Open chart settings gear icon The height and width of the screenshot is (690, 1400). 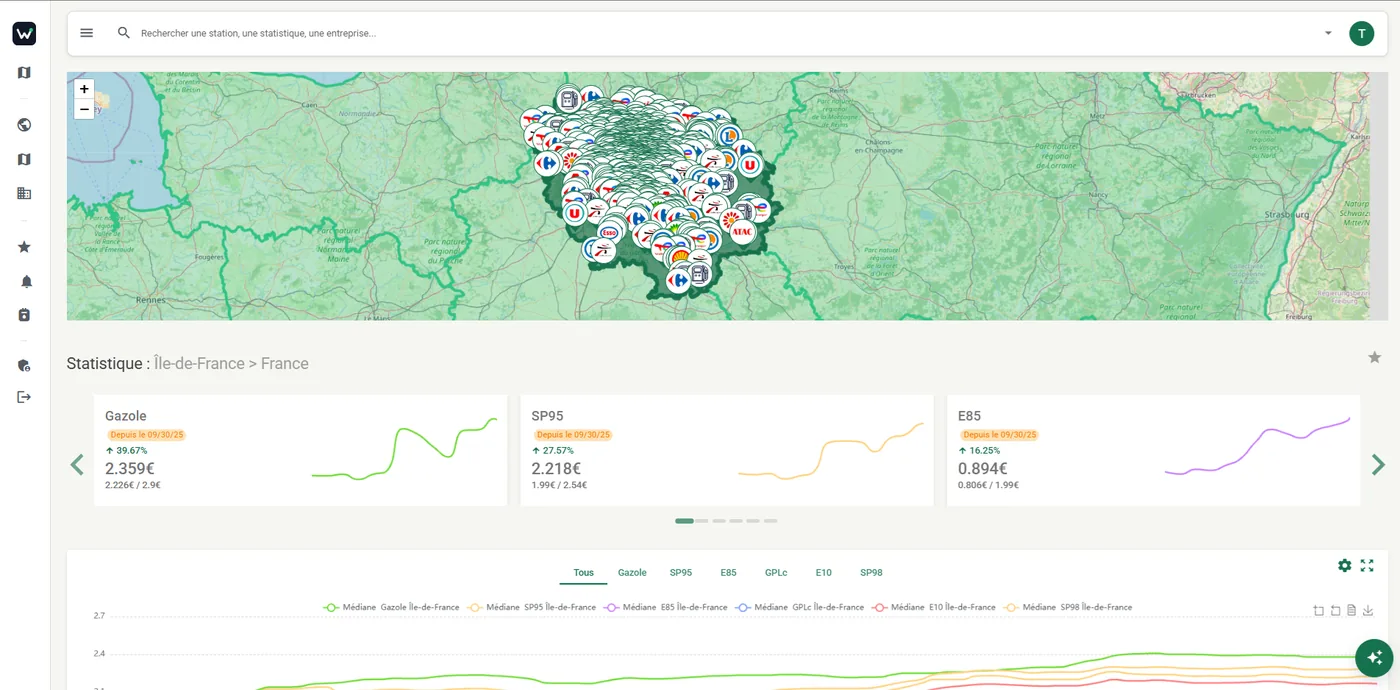click(x=1344, y=565)
